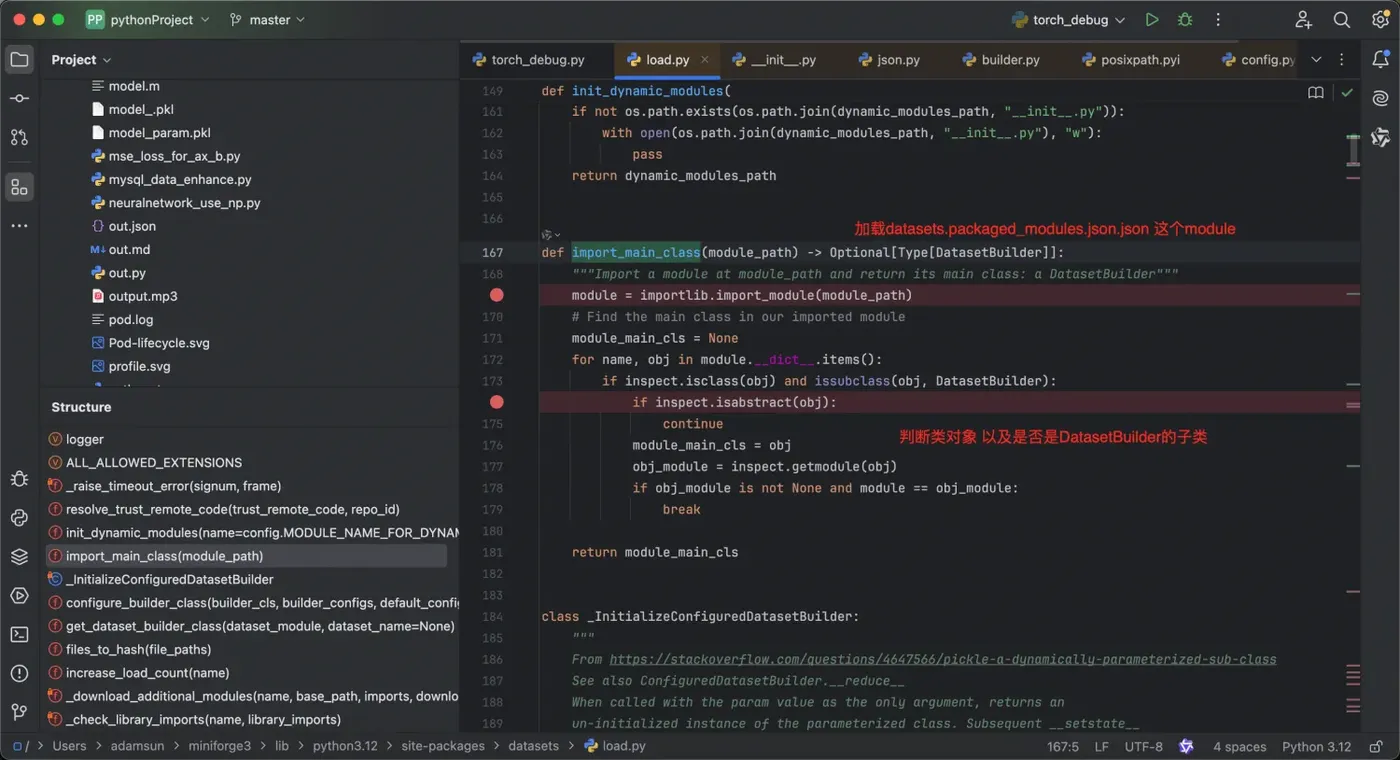
Task: Open the editor tabs options menu
Action: click(x=1342, y=60)
